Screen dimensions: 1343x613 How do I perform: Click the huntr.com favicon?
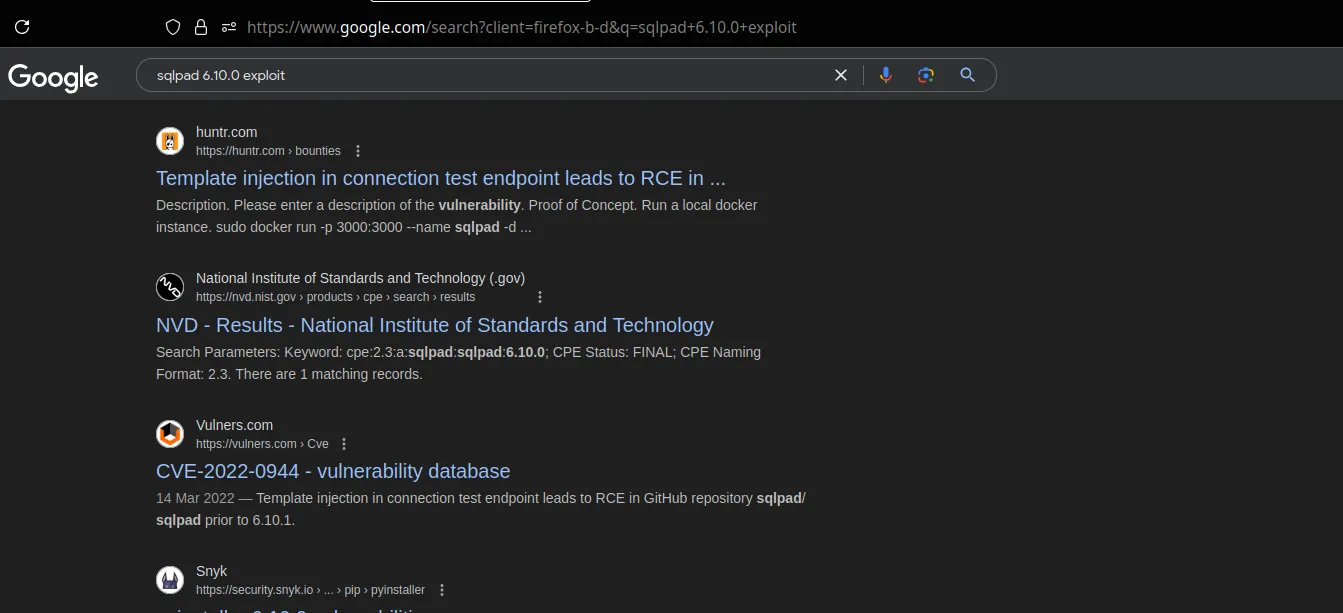170,141
